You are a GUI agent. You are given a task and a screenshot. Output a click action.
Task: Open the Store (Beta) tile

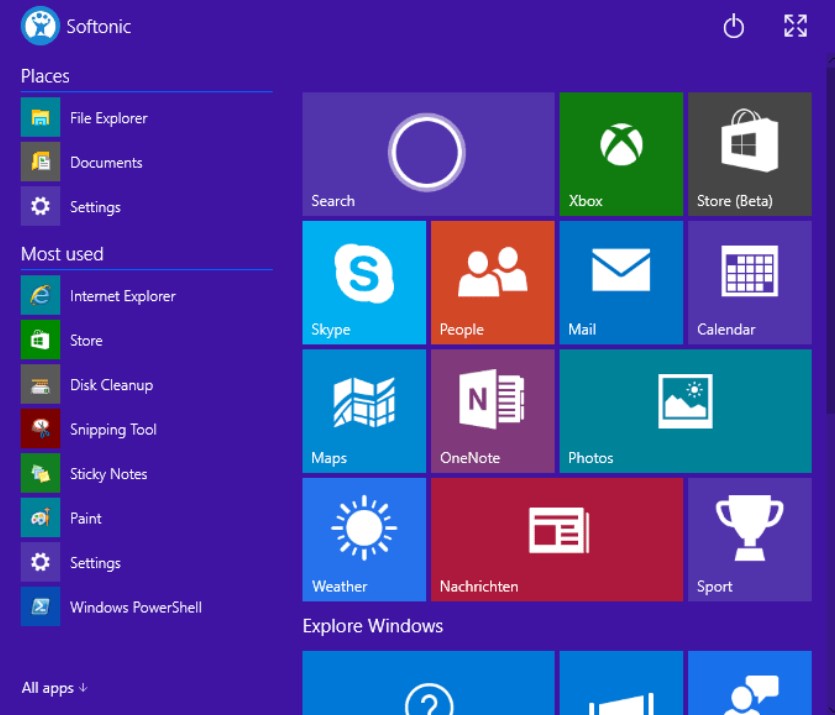click(x=749, y=154)
